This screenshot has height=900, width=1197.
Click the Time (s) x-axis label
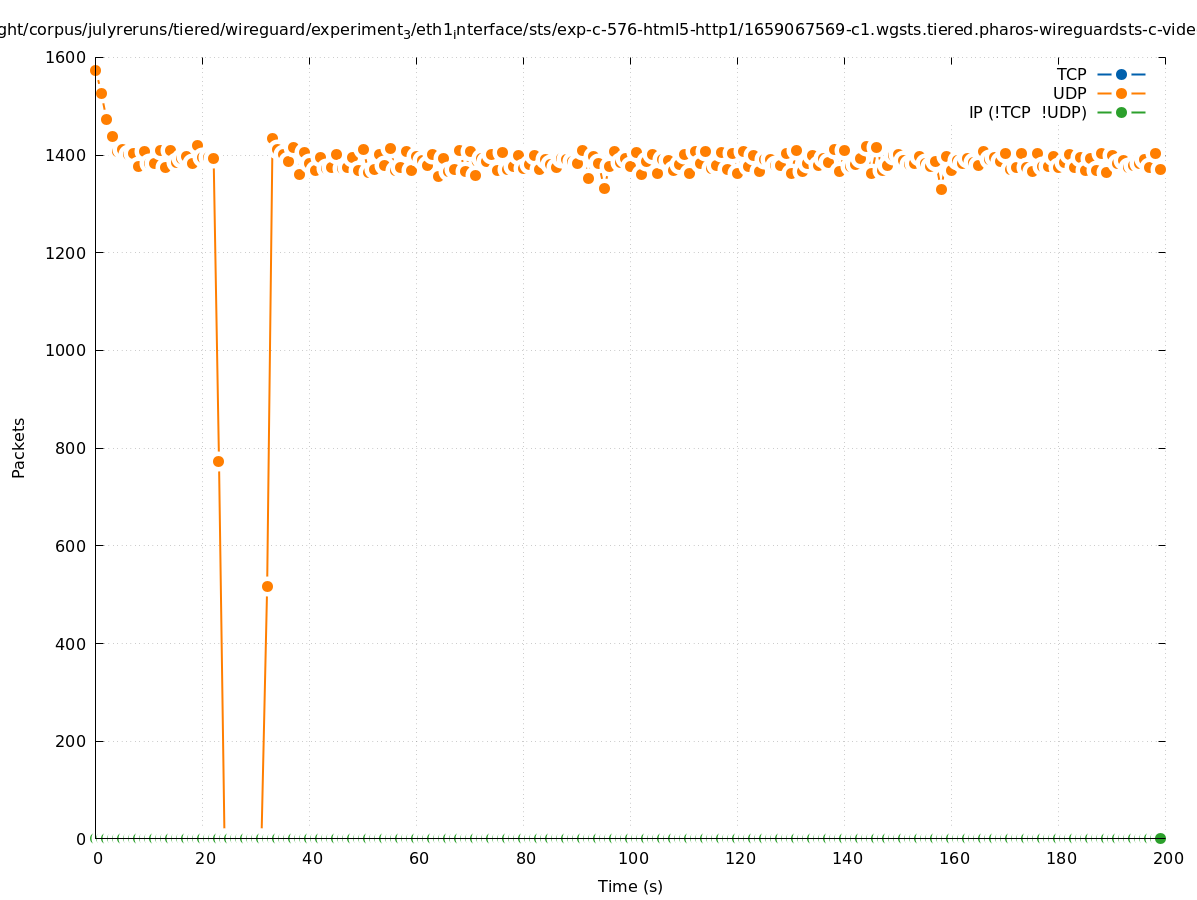(630, 886)
